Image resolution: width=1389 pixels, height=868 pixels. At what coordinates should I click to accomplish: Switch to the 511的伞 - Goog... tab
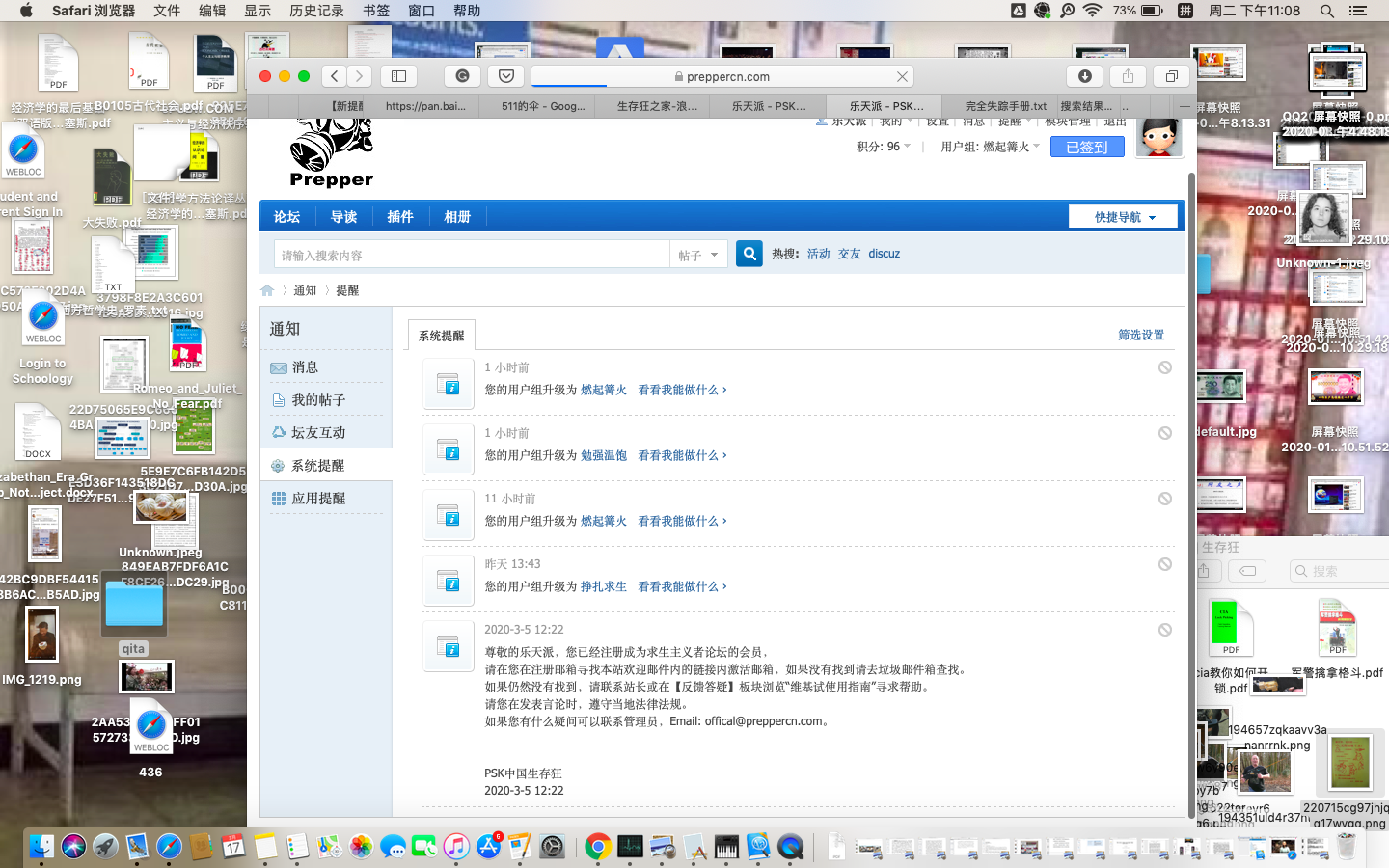[x=542, y=106]
